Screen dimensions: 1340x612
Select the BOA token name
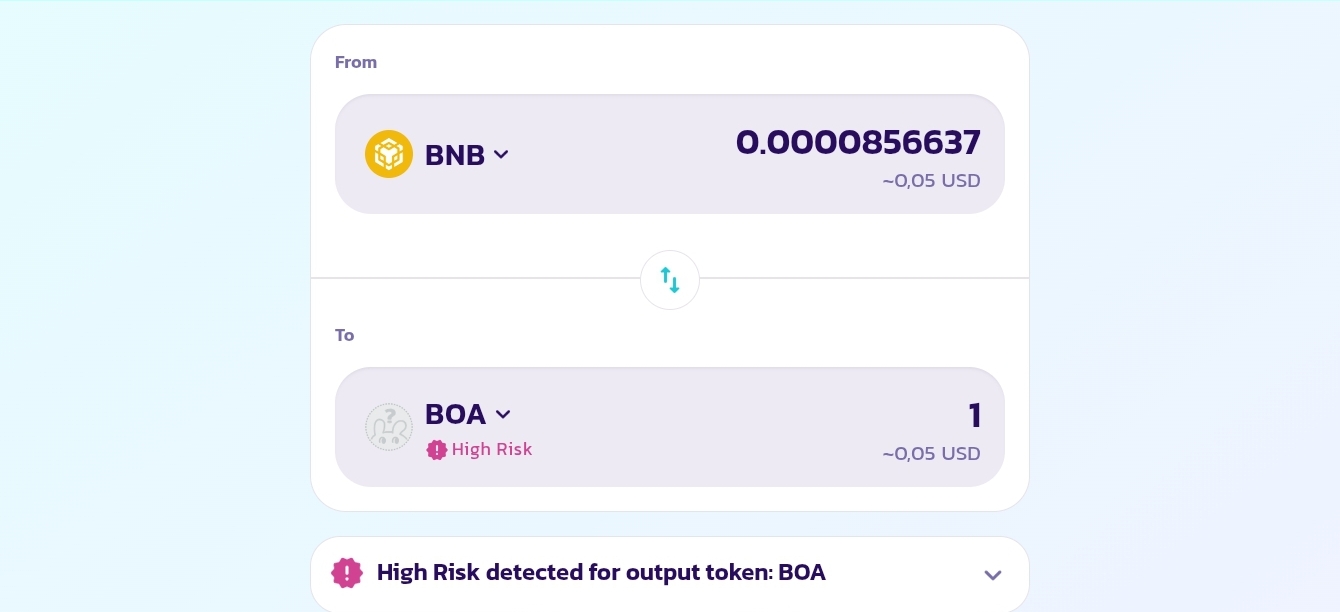456,414
